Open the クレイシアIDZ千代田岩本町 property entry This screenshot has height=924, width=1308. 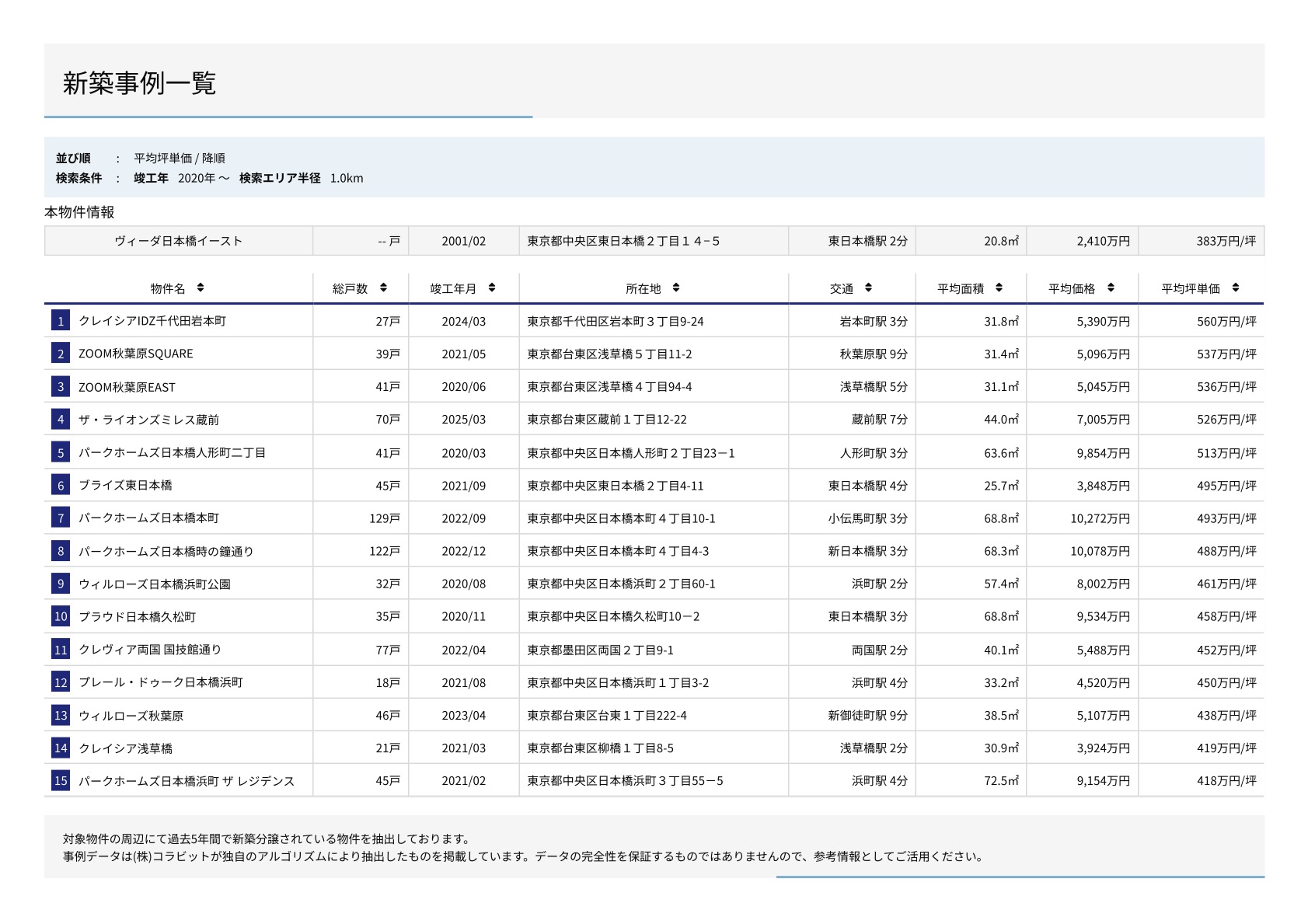(x=152, y=321)
